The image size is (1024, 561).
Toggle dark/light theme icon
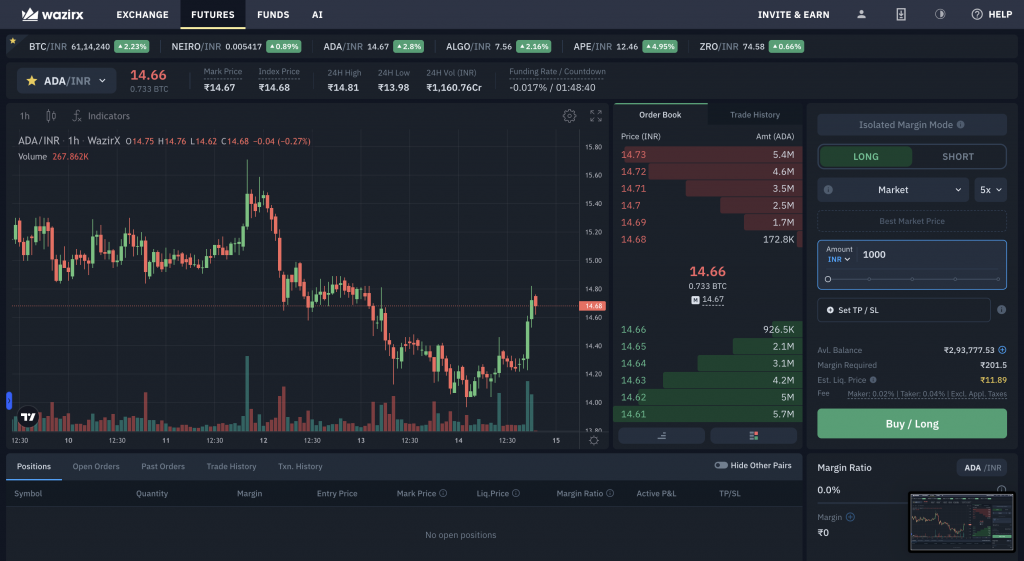pos(940,14)
